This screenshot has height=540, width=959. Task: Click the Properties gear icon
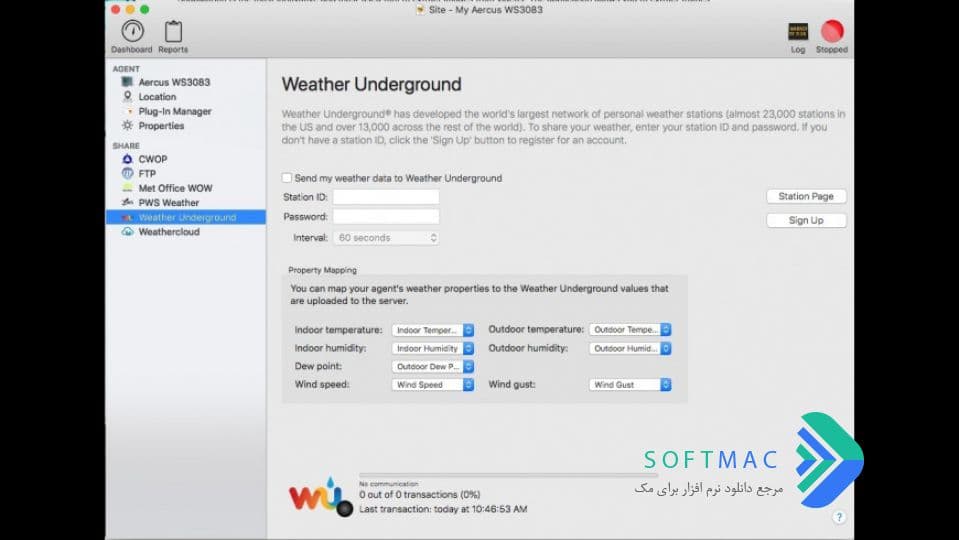coord(127,125)
